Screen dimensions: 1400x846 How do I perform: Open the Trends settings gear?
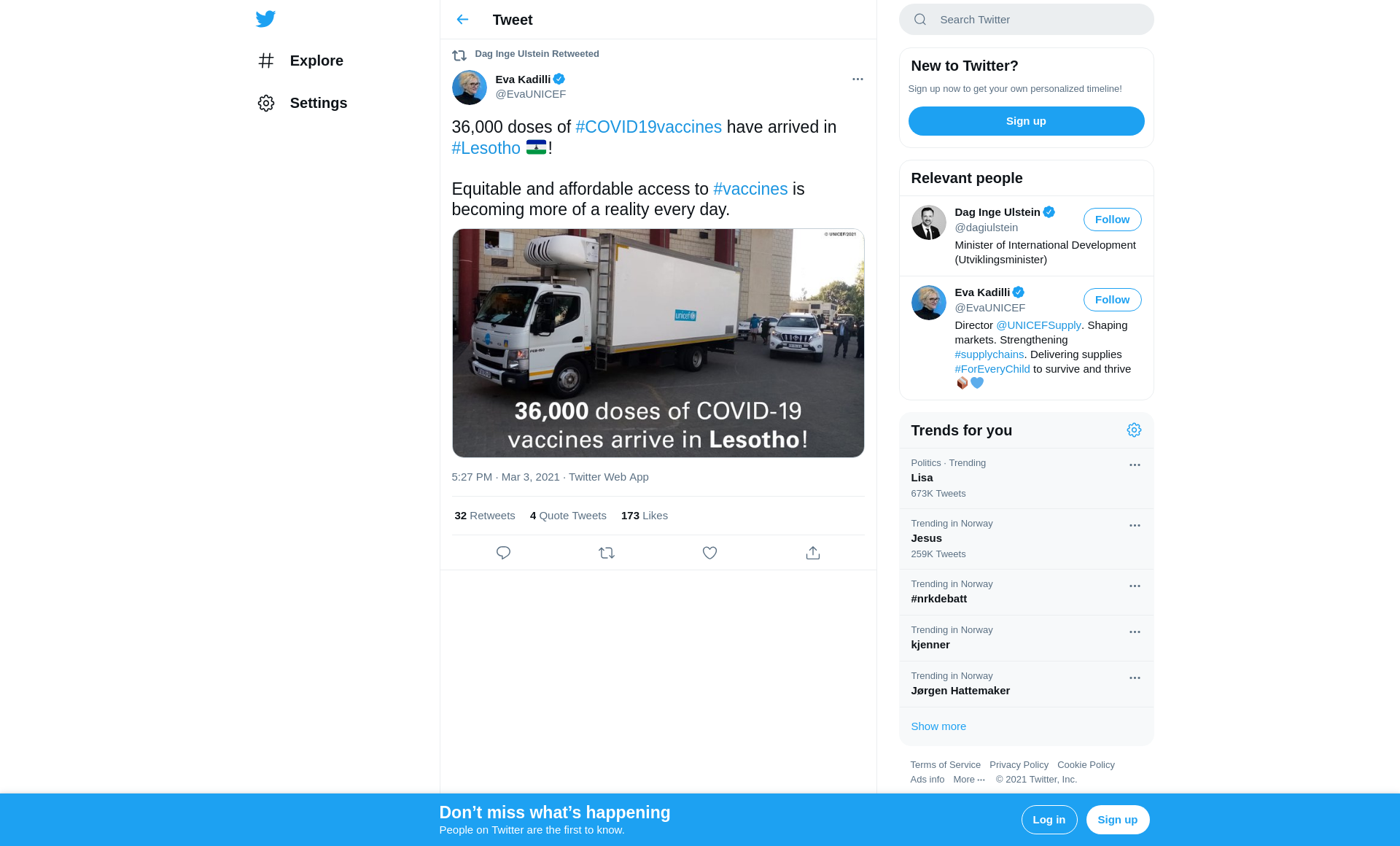tap(1134, 430)
